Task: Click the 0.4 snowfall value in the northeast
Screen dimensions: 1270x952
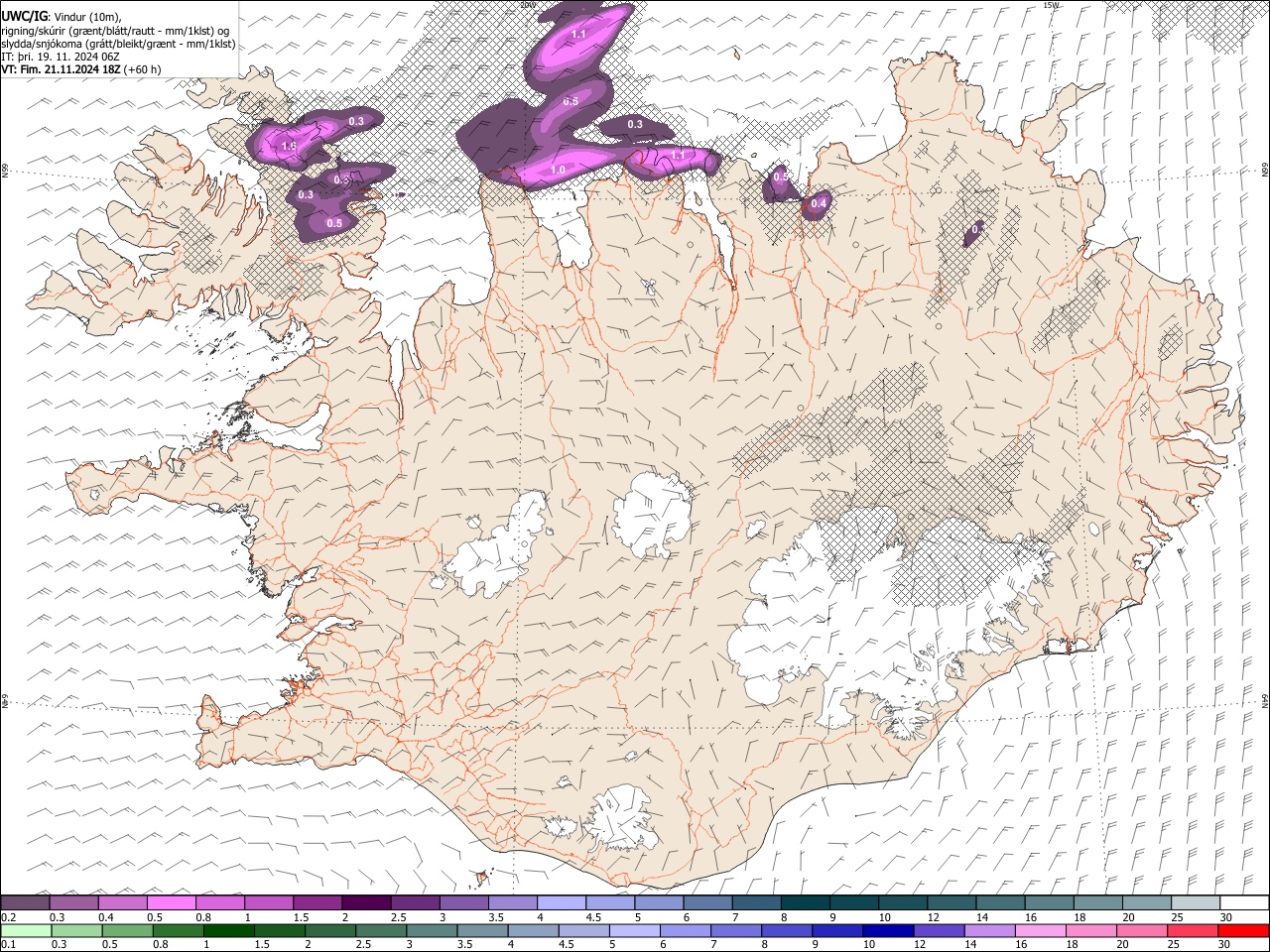Action: tap(819, 203)
